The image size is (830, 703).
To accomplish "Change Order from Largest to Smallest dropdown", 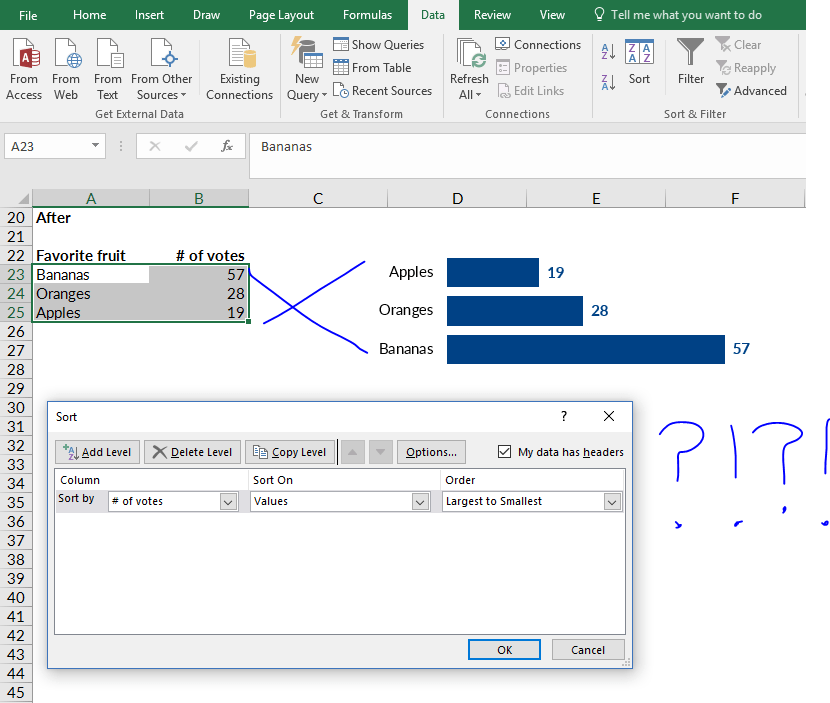I will (614, 501).
